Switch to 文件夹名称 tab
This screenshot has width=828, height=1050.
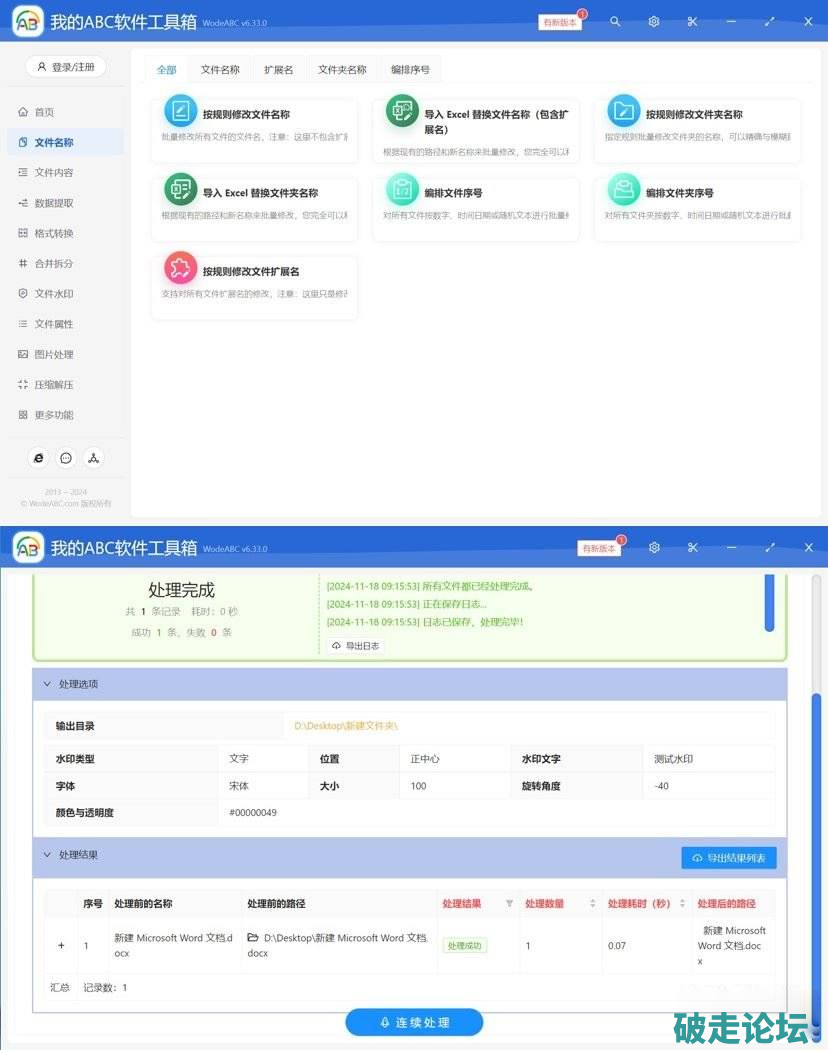(x=342, y=70)
